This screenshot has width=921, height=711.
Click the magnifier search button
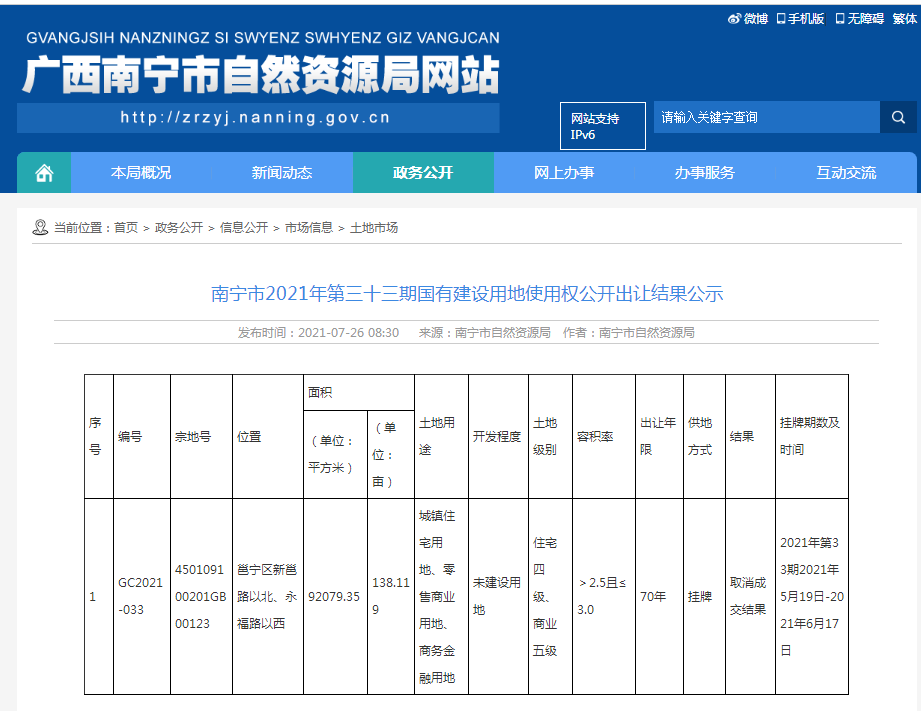click(898, 117)
